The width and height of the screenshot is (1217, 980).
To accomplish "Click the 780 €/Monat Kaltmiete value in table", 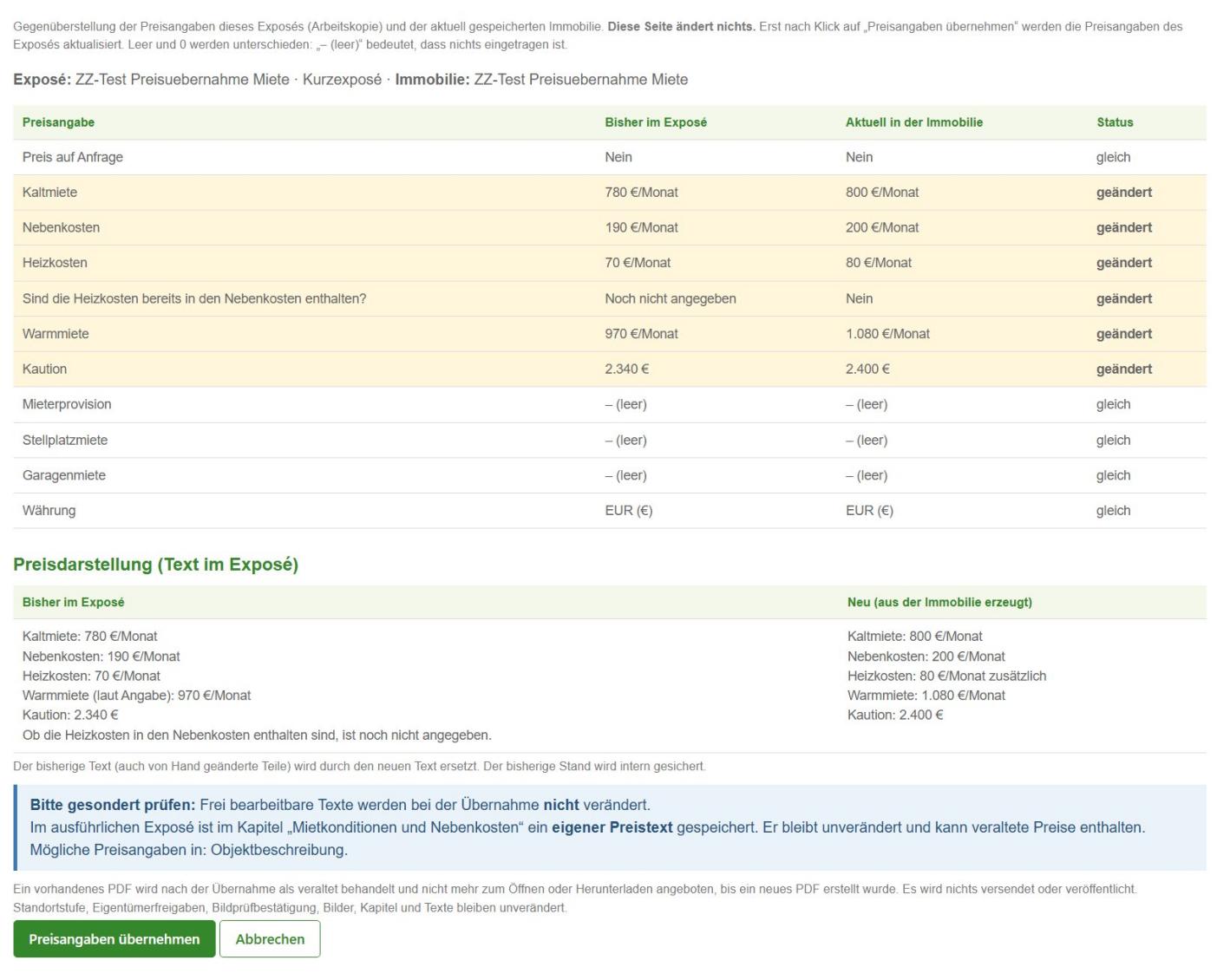I will pos(642,193).
